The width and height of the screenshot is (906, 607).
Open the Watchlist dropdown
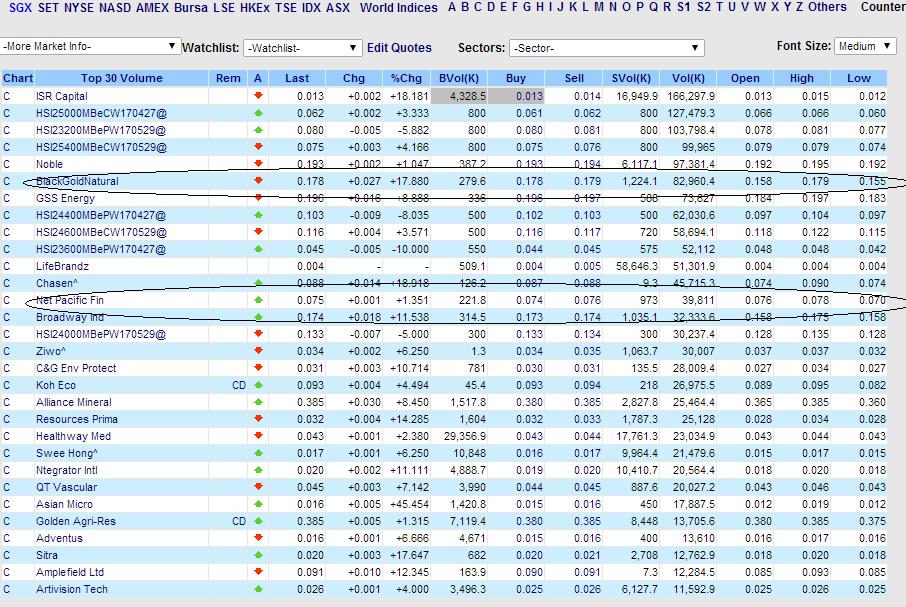tap(302, 48)
